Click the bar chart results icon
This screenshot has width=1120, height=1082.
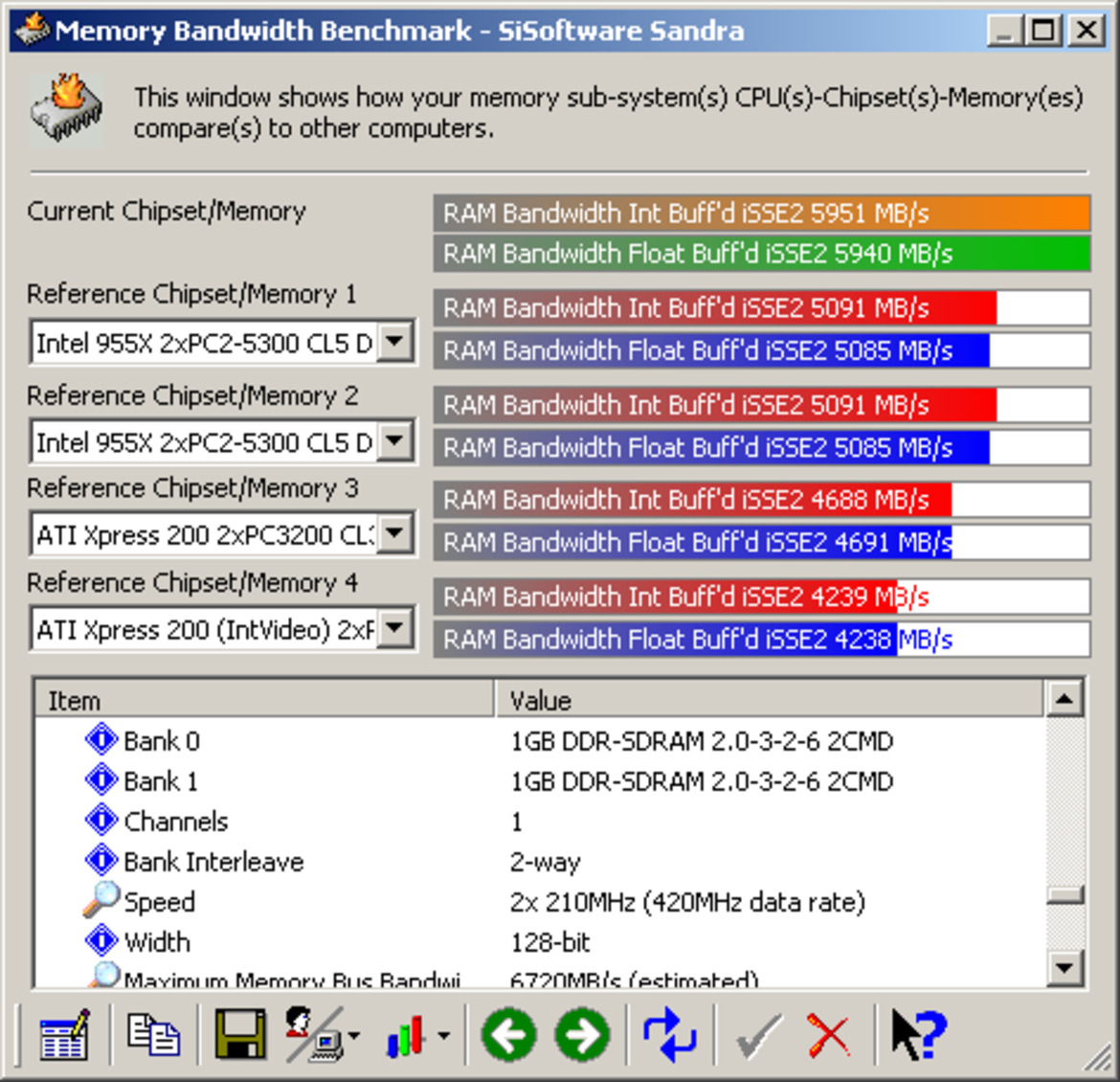point(406,1035)
